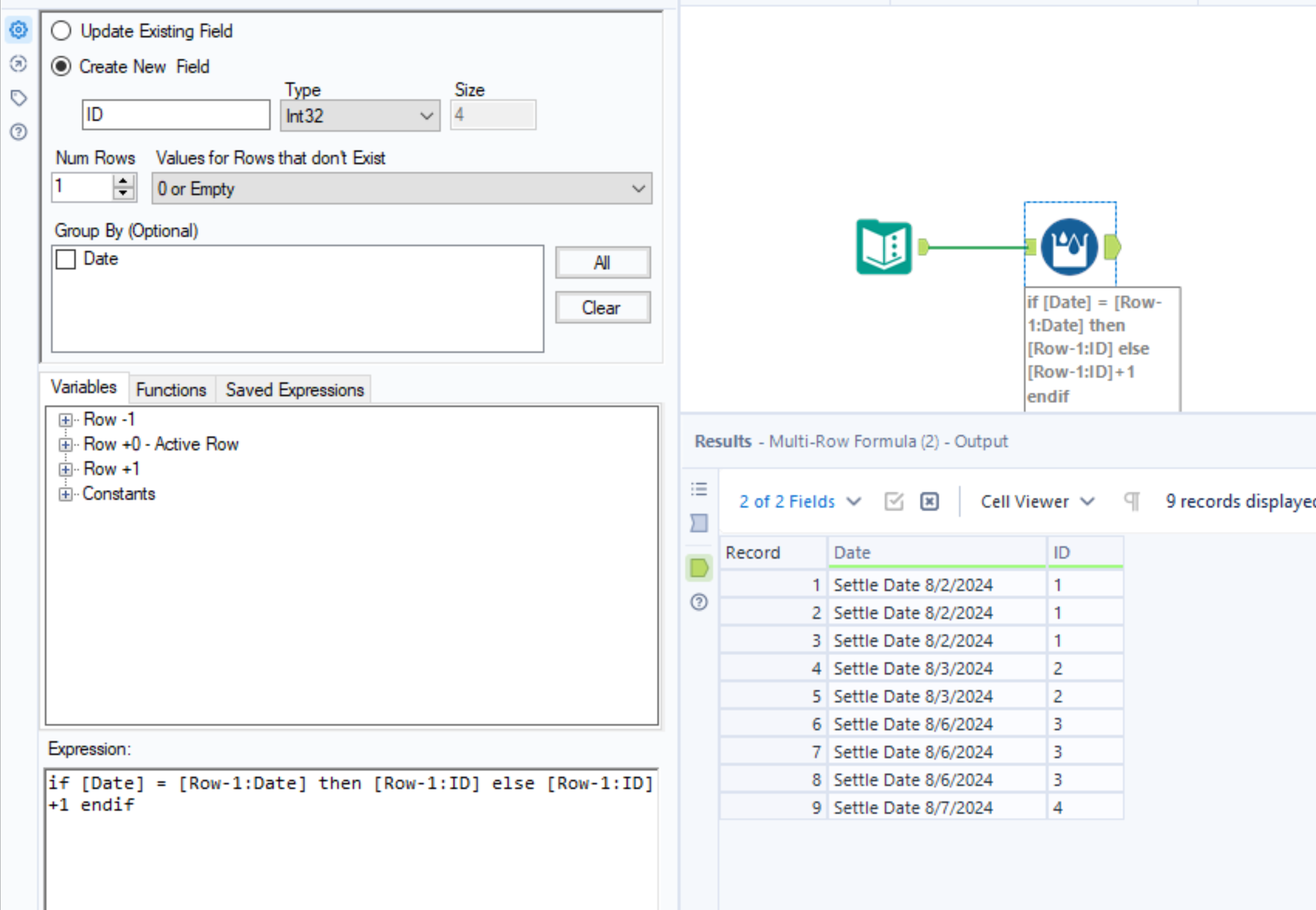Click the deselect fields X icon
Screen dimensions: 1316x910
(x=929, y=501)
